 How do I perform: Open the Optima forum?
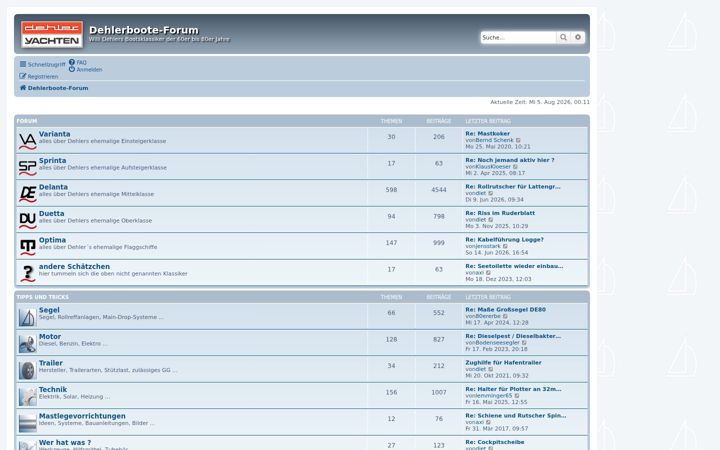tap(52, 240)
